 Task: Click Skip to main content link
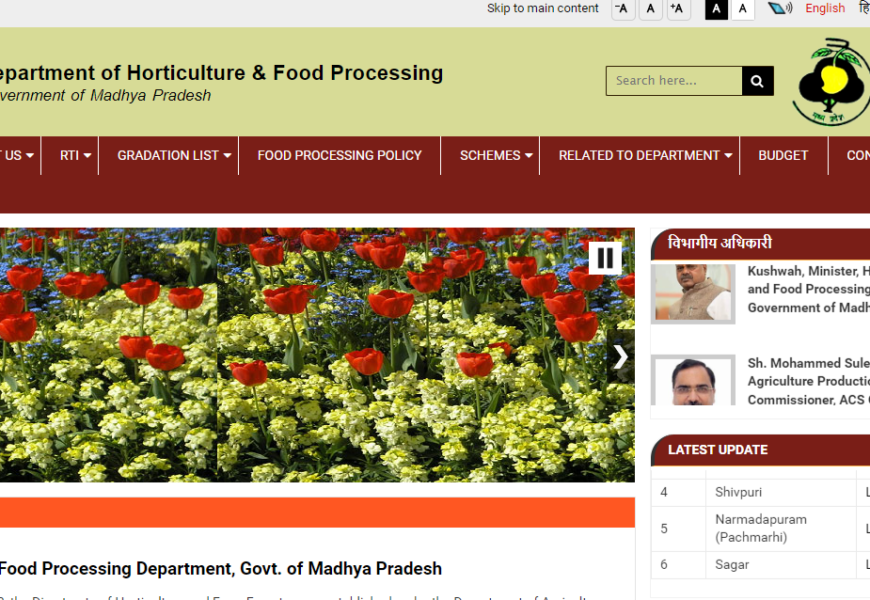coord(542,9)
